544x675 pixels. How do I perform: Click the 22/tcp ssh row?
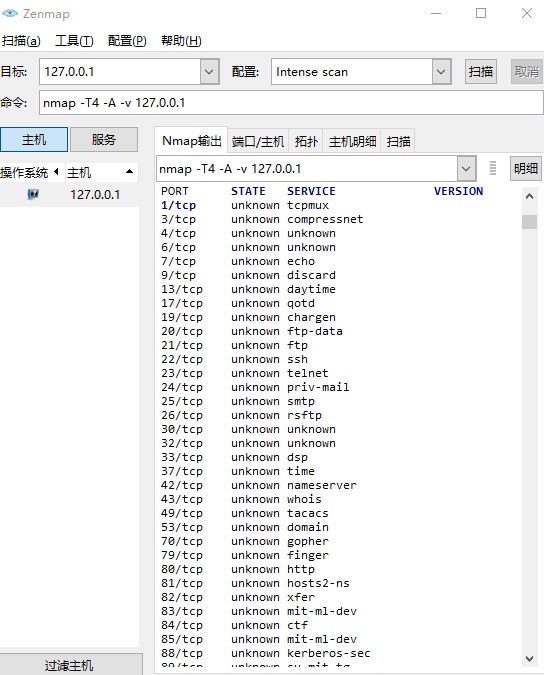[x=235, y=359]
